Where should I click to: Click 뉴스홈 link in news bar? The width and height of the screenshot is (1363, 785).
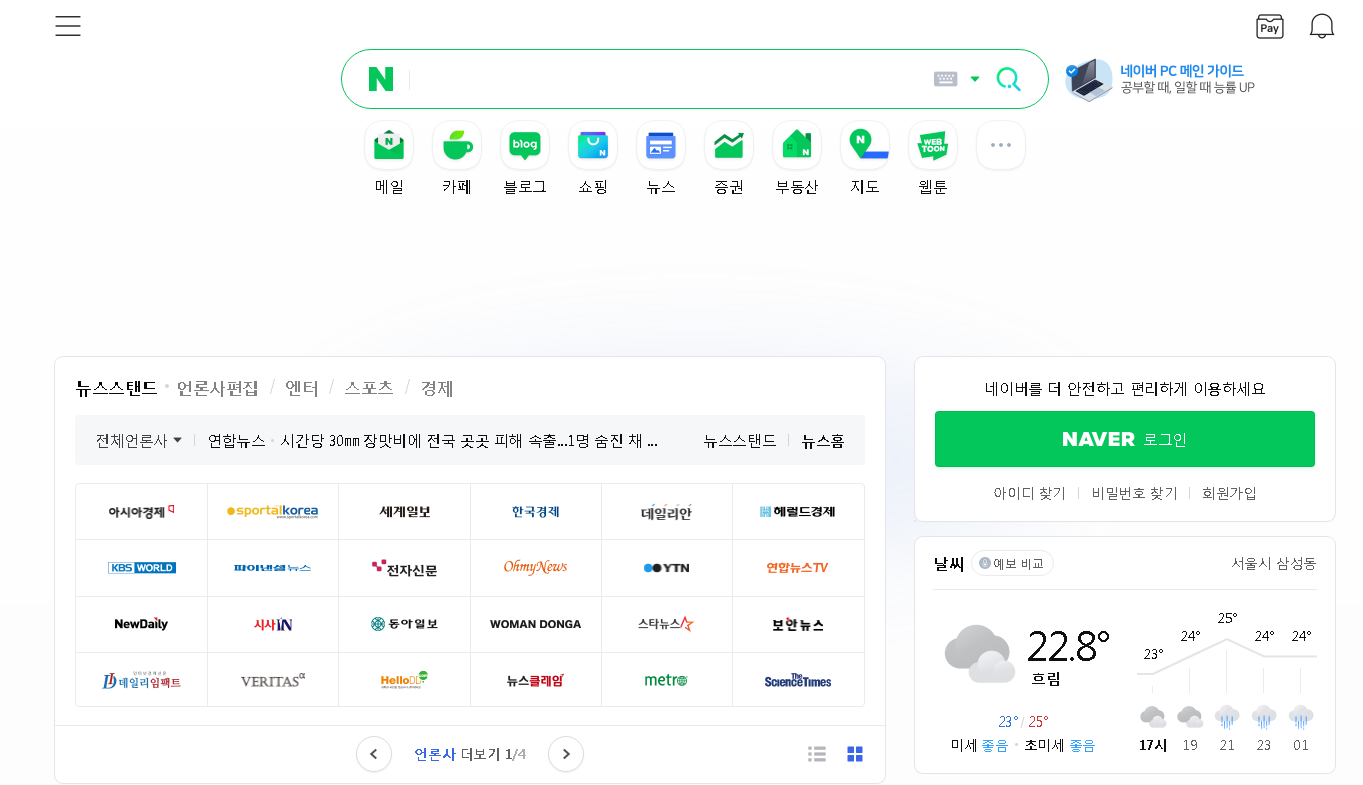[x=823, y=441]
